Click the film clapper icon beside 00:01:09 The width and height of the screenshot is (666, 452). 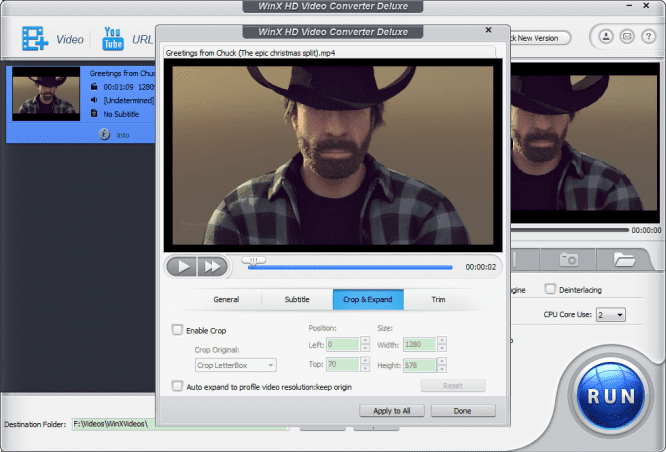click(94, 87)
